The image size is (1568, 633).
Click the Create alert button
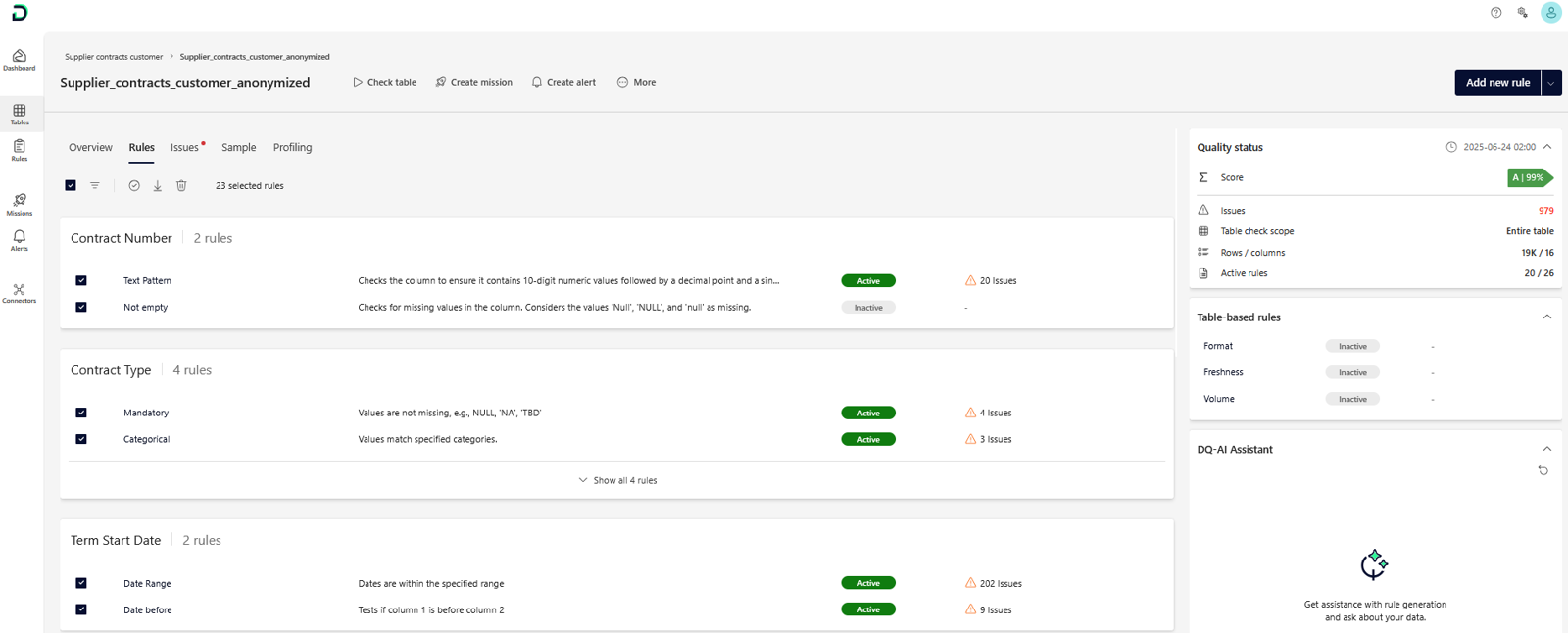[x=563, y=82]
